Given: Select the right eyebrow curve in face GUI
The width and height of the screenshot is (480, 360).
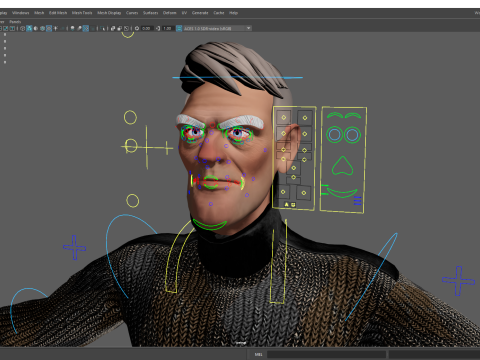Looking at the screenshot, I should click(x=353, y=115).
